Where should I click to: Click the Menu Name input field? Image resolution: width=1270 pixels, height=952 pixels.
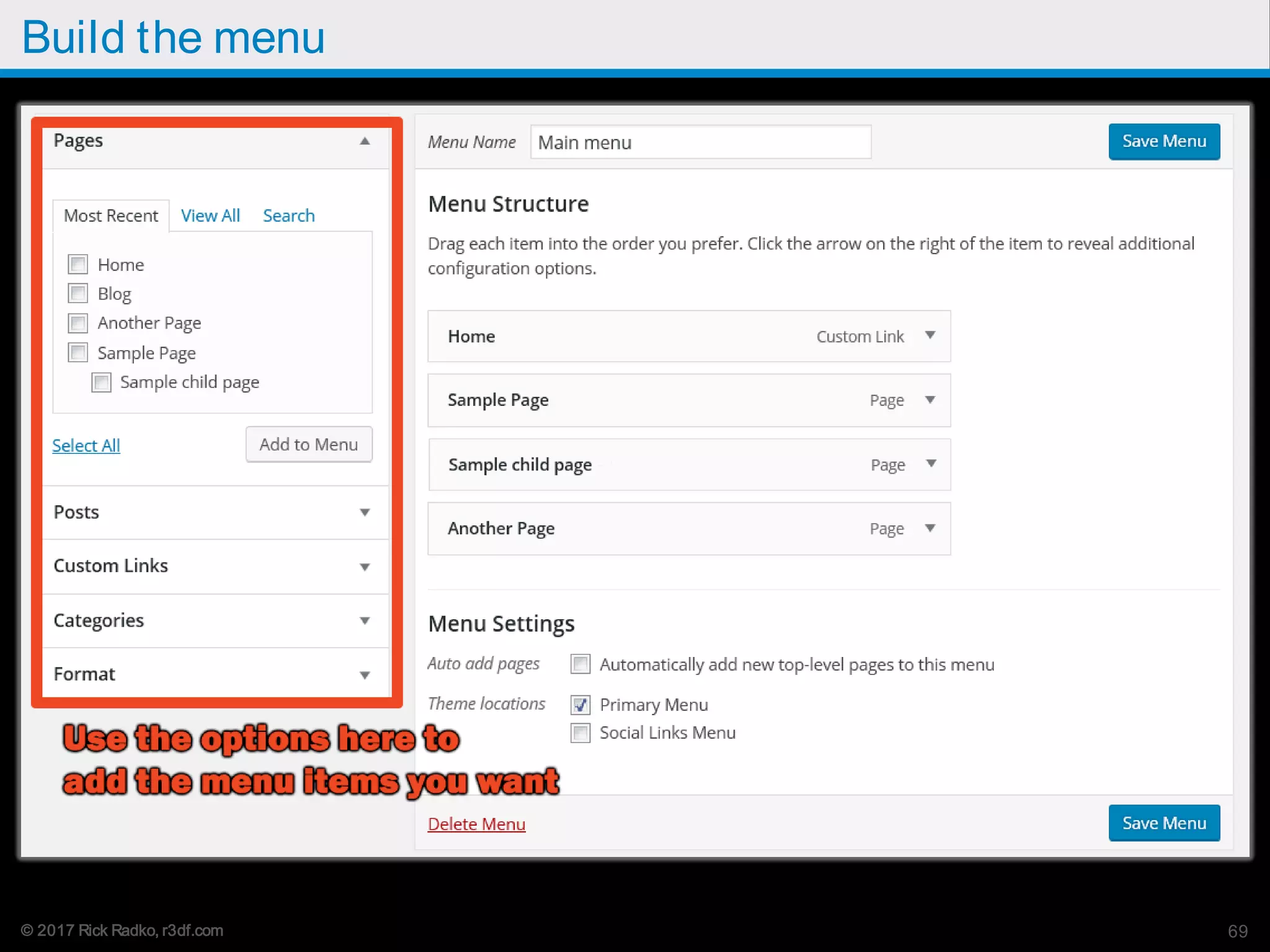(x=701, y=143)
